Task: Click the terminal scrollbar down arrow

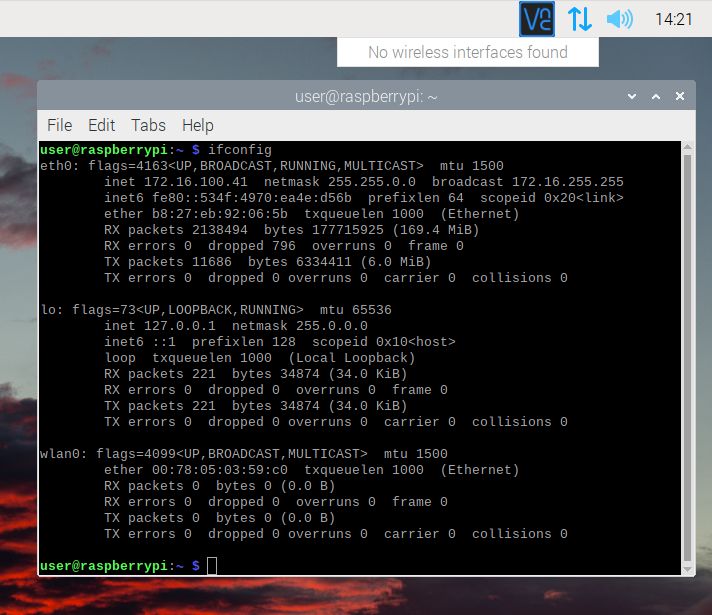Action: click(687, 569)
